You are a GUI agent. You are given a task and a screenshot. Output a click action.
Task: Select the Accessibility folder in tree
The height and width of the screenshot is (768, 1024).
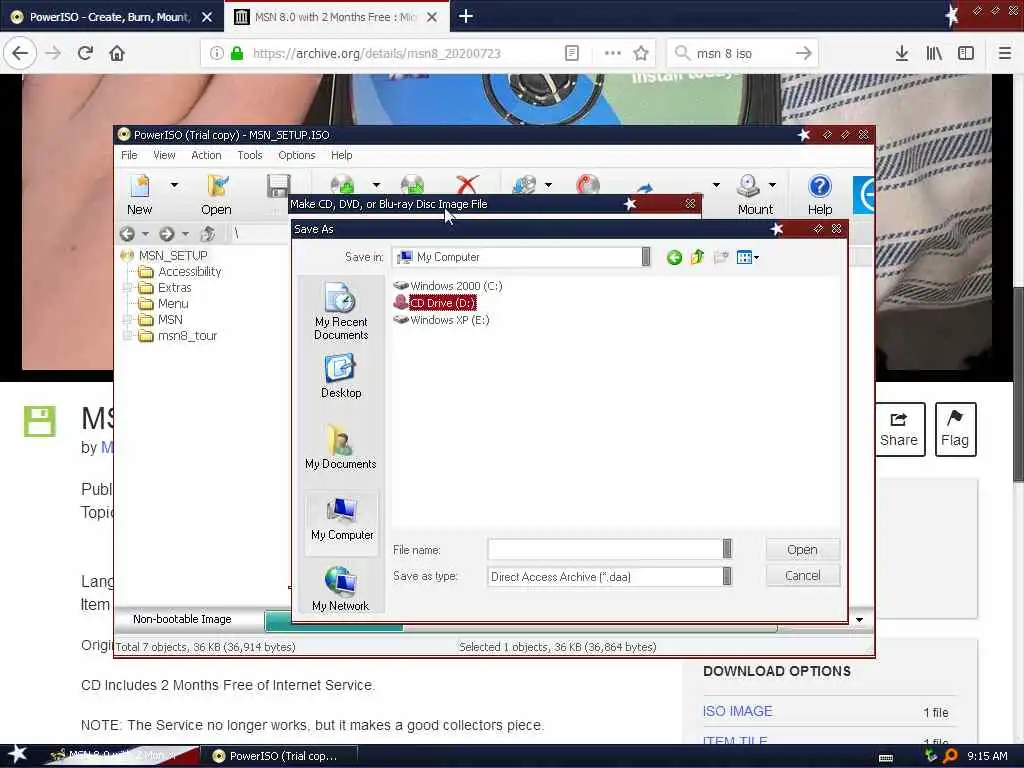(189, 271)
